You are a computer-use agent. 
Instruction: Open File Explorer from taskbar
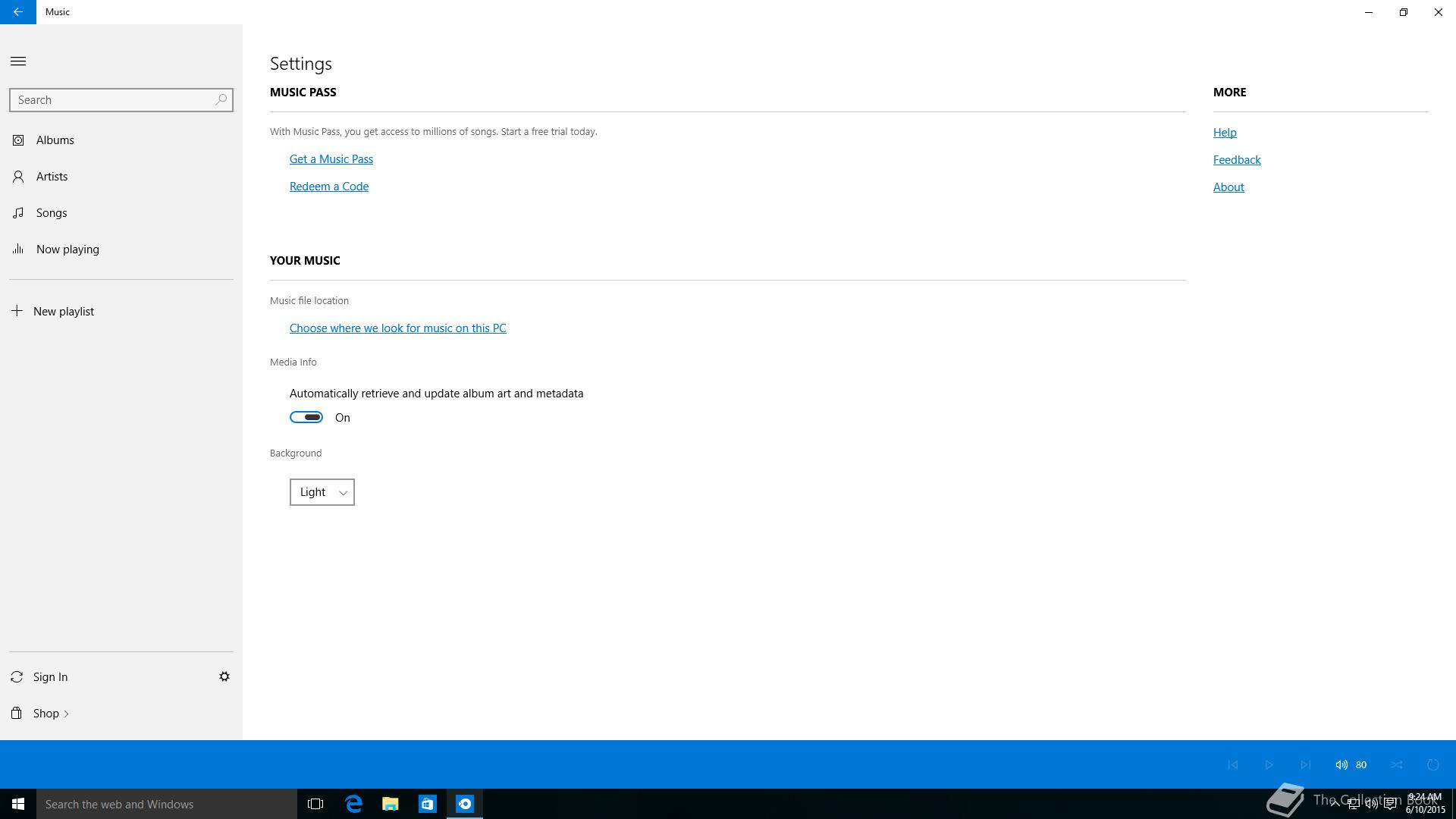(391, 804)
